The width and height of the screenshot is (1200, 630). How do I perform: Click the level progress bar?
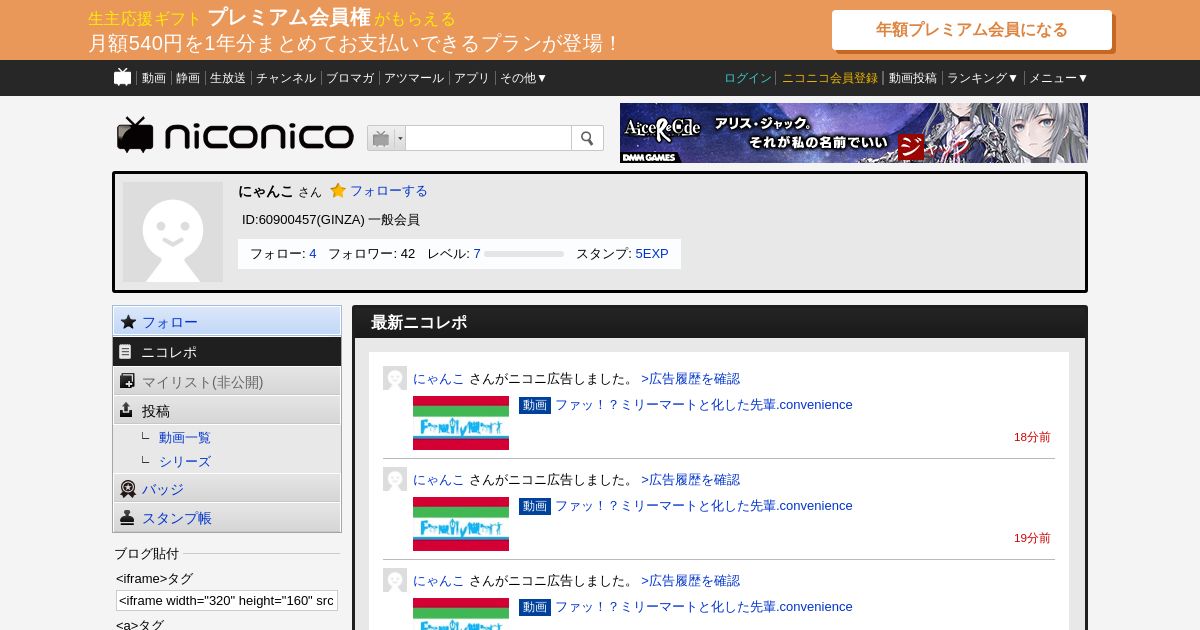(524, 254)
